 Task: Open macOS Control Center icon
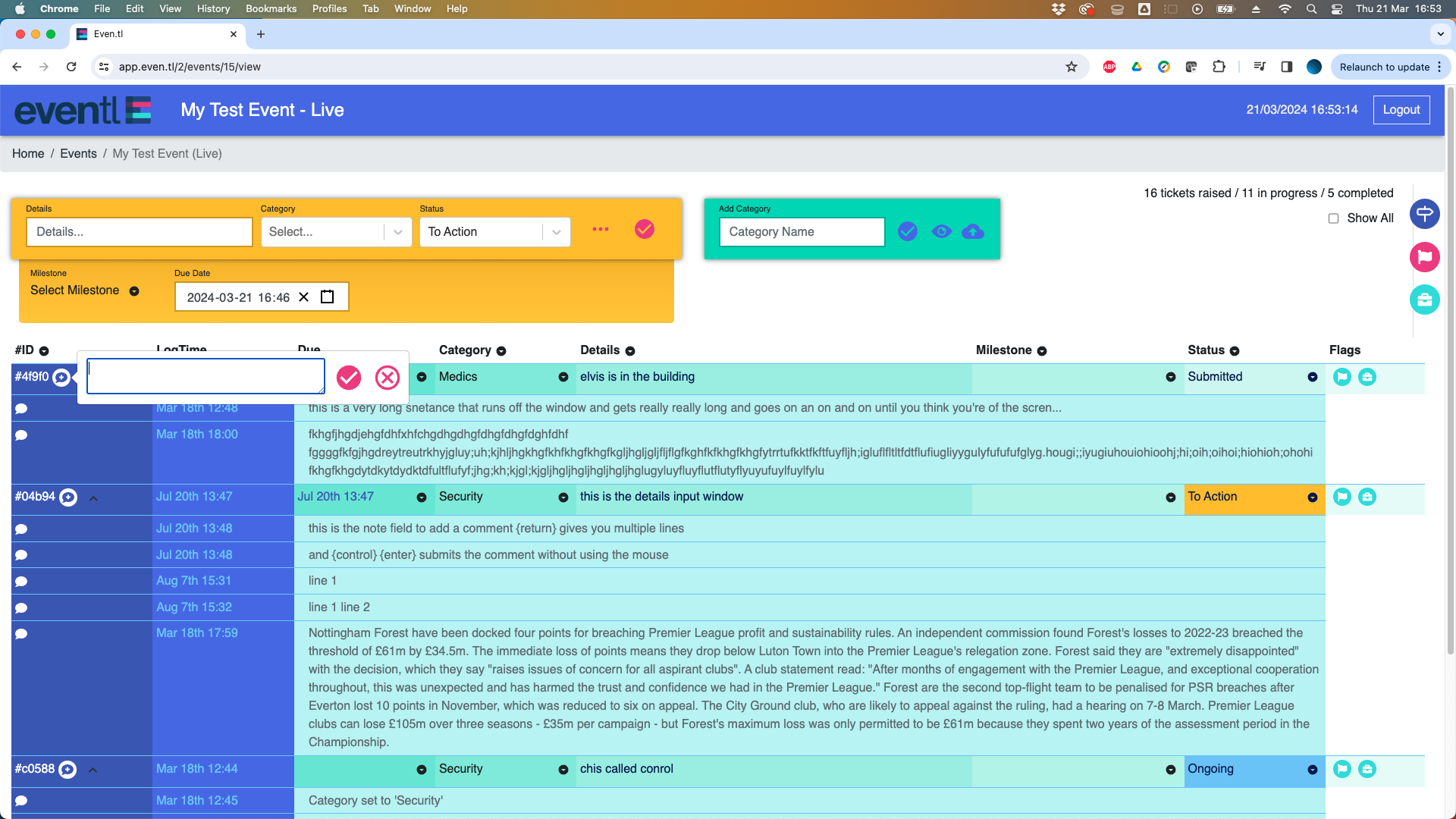point(1337,9)
